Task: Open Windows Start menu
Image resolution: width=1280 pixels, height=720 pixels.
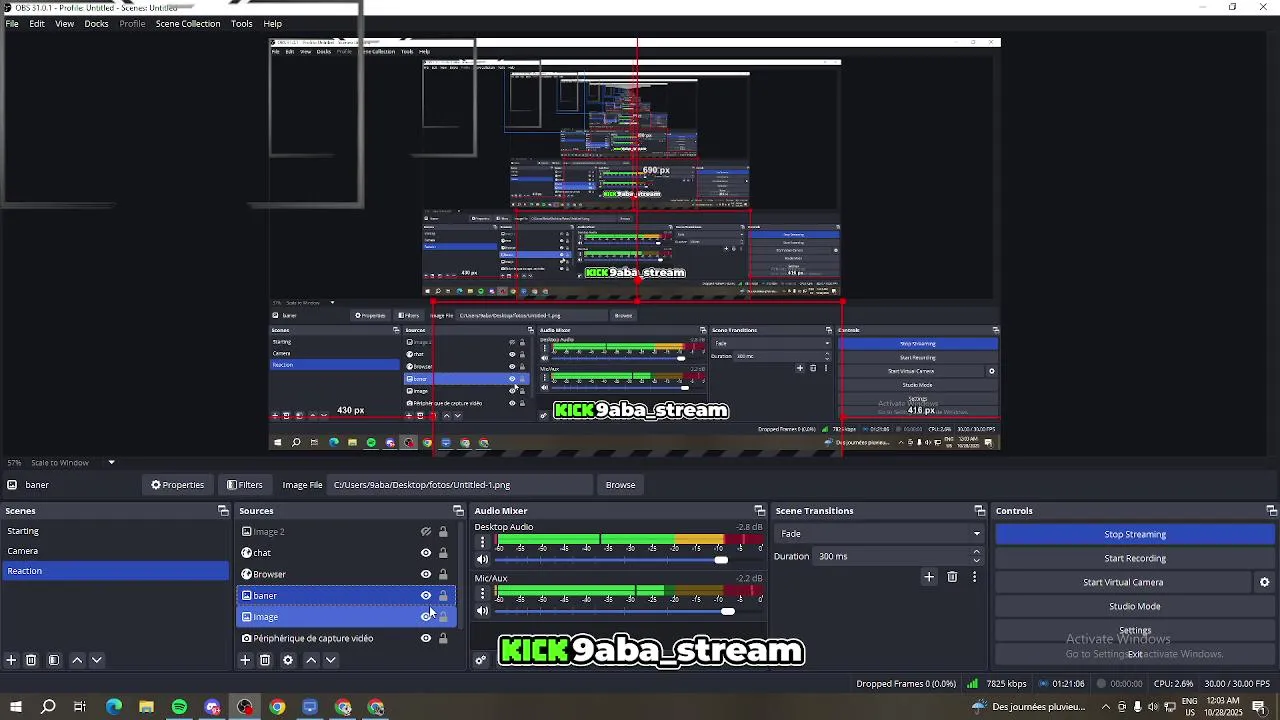Action: [16, 707]
